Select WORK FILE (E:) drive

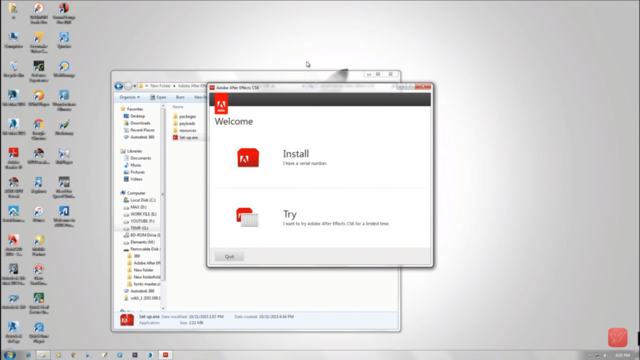click(x=140, y=214)
